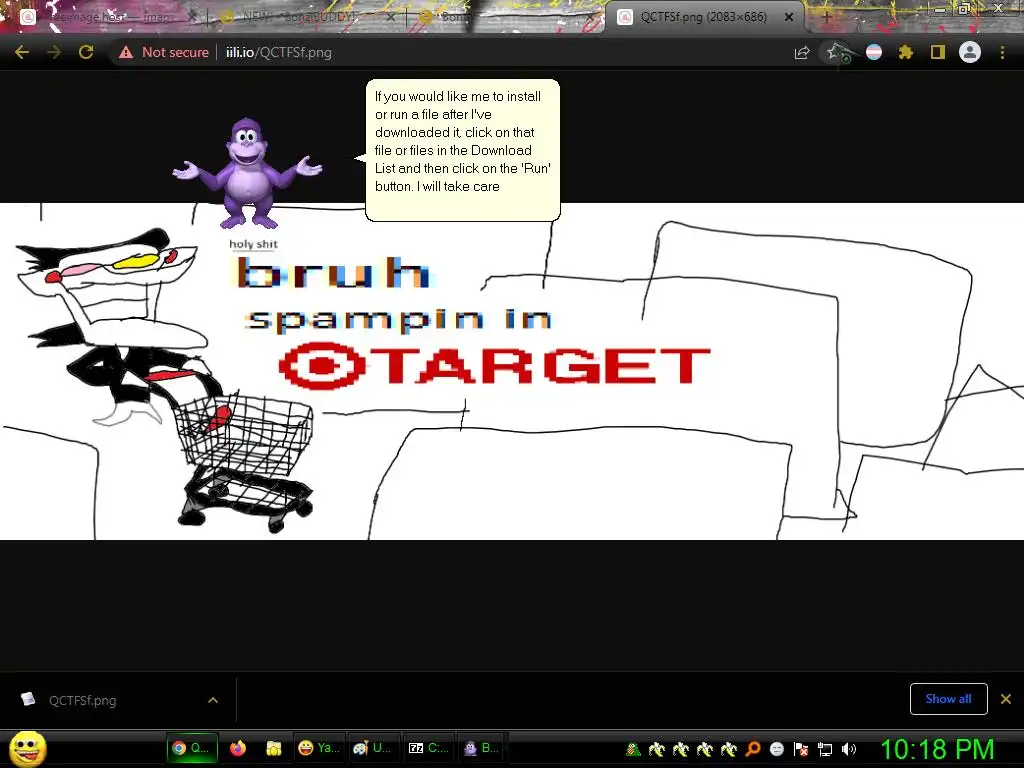Click the displayed Target meme image

point(512,371)
